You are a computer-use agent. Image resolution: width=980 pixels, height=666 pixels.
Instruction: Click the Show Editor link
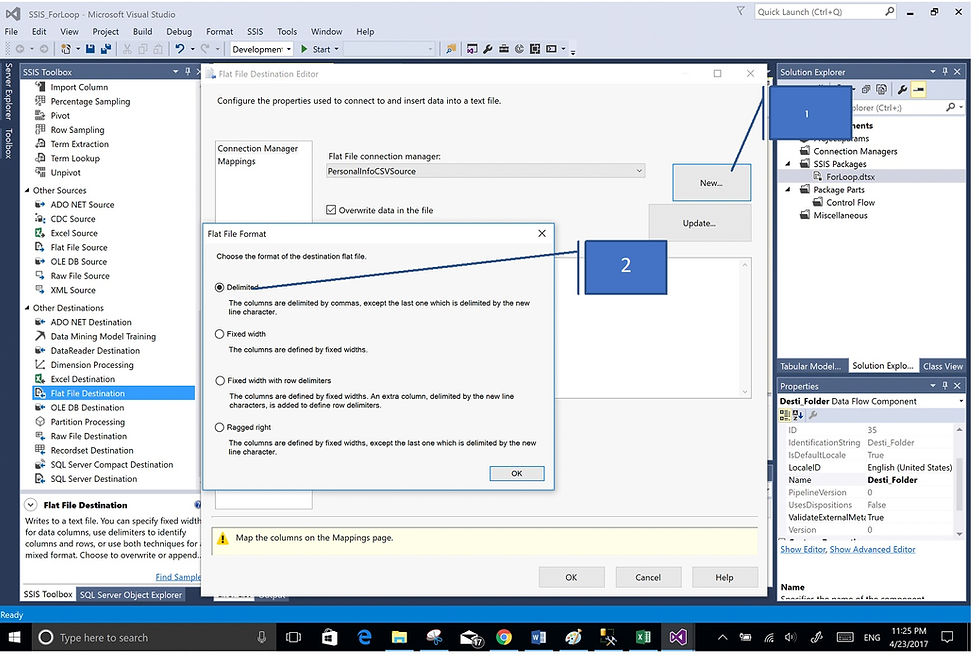(802, 549)
